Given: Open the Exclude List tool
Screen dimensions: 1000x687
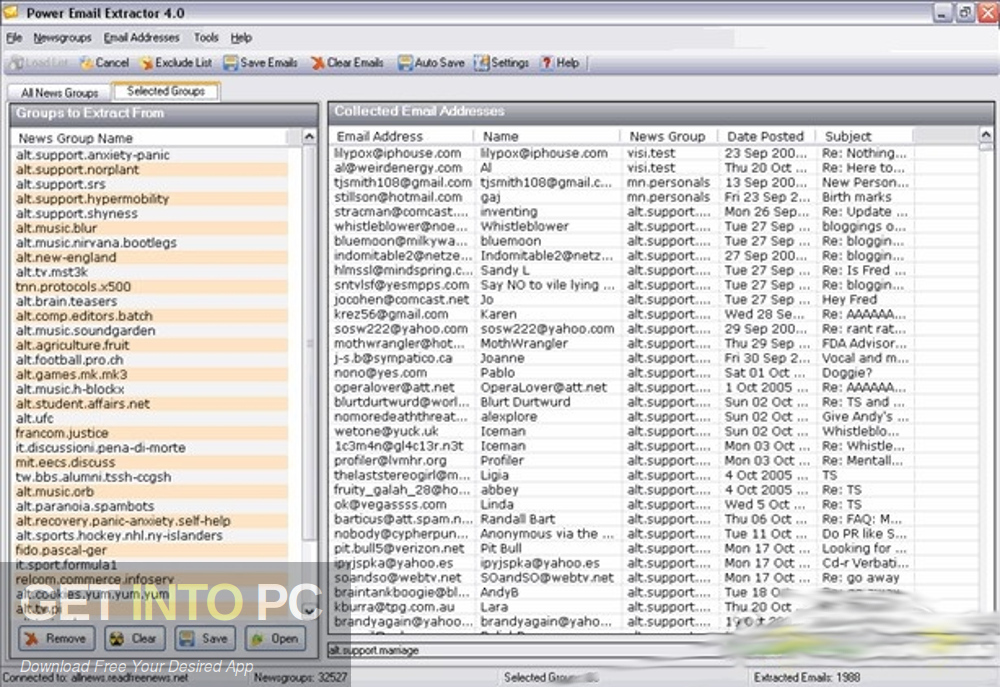Looking at the screenshot, I should (176, 62).
